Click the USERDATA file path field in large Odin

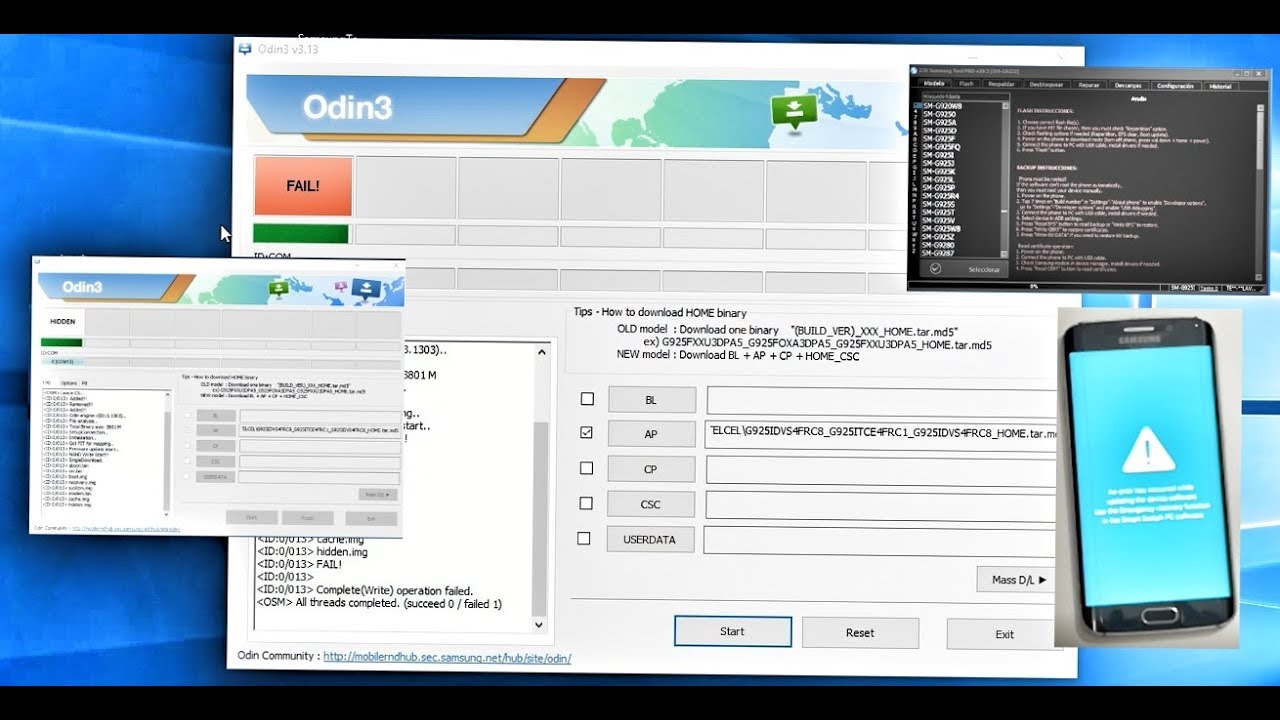point(879,540)
